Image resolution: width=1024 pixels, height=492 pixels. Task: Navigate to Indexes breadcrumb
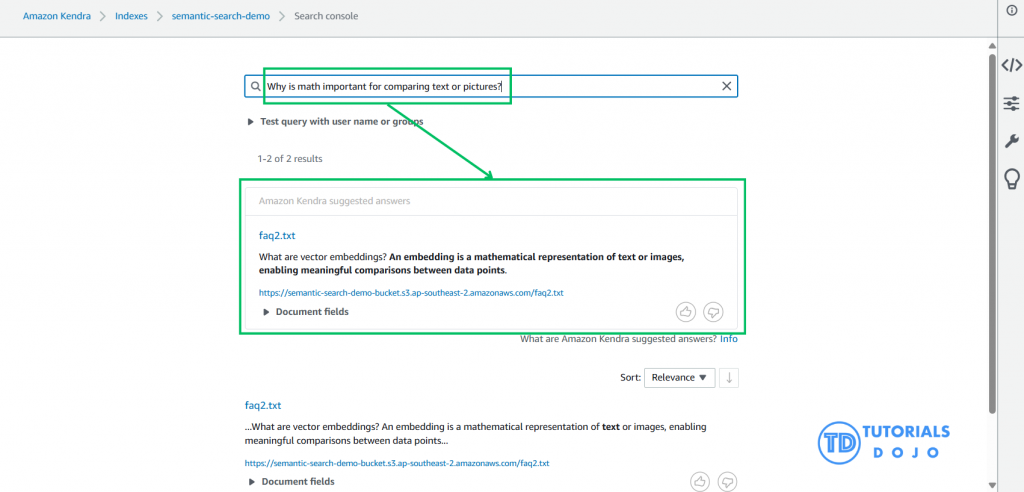tap(136, 17)
